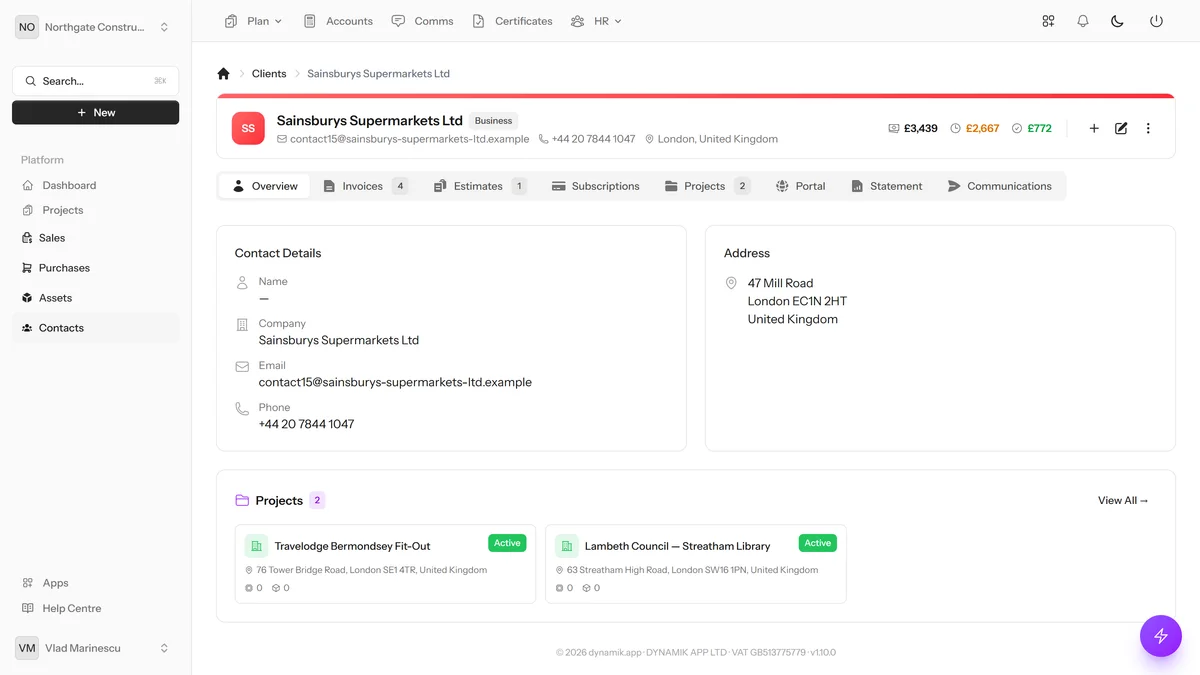The height and width of the screenshot is (675, 1200).
Task: Open the apps grid icon in top bar
Action: [x=1048, y=21]
